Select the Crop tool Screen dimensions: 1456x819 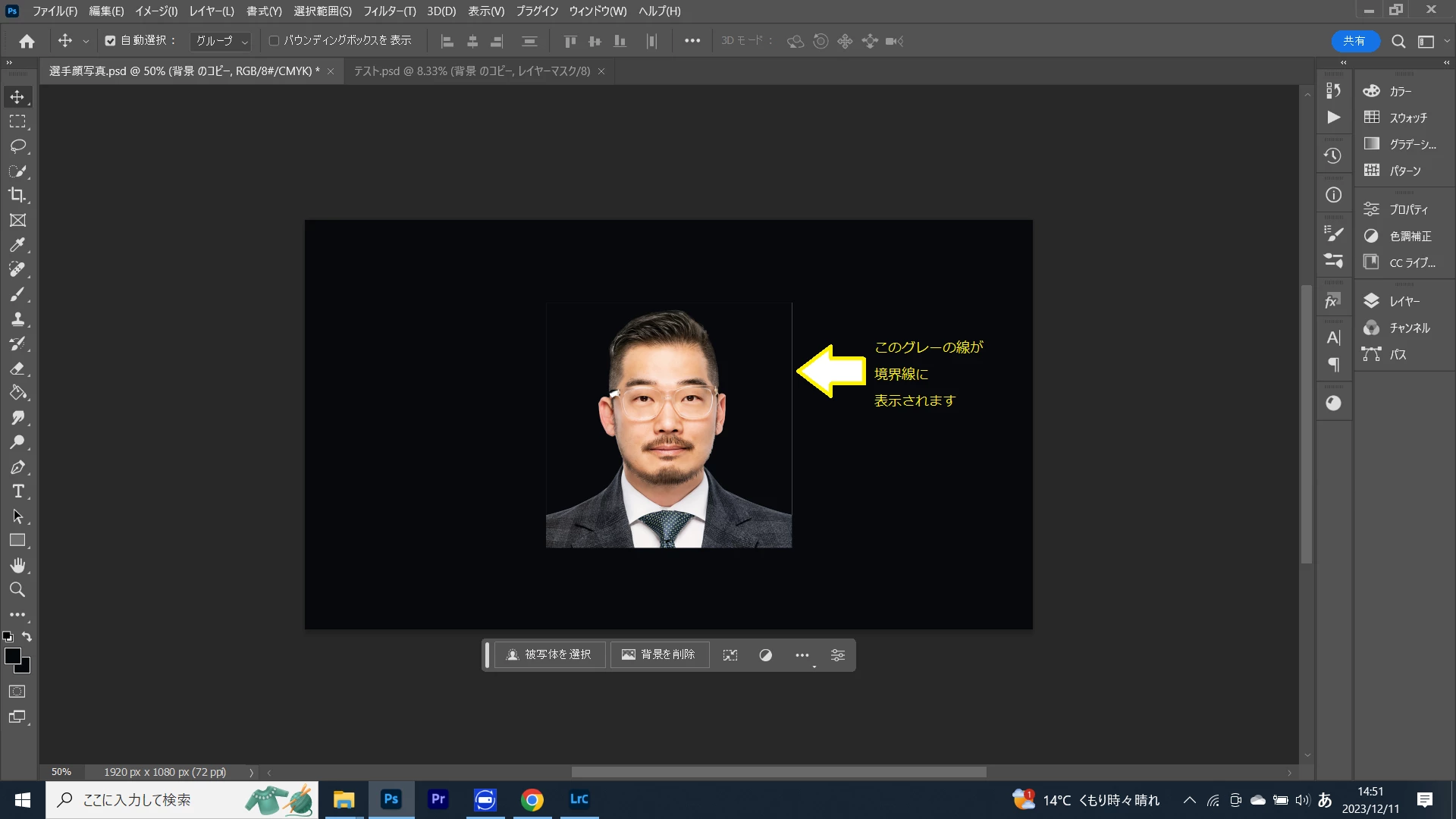click(x=17, y=196)
